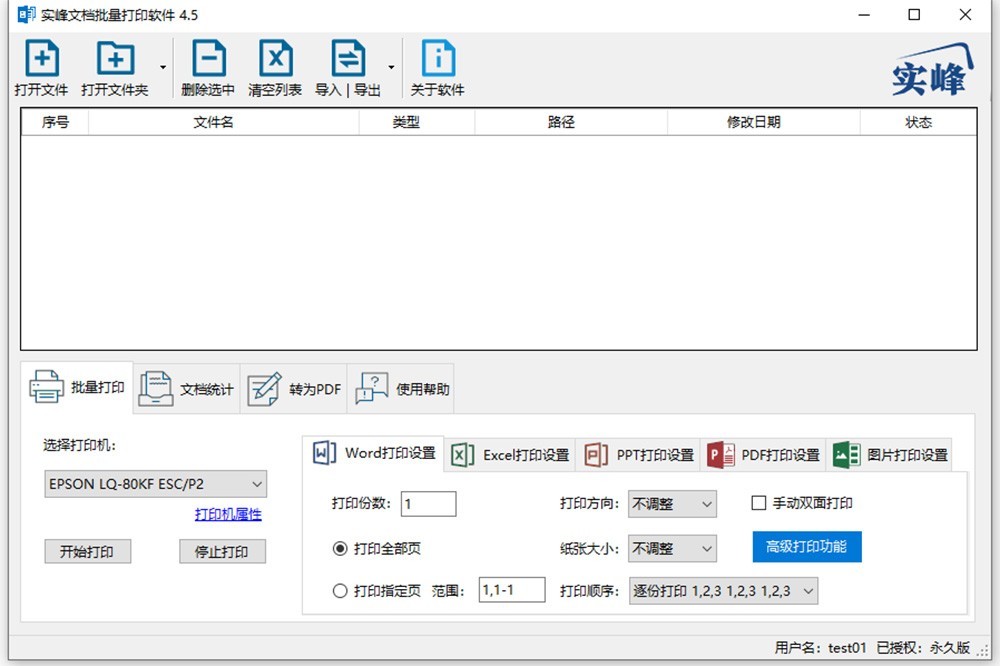Click the 清空列表 (Clear List) icon

[x=275, y=60]
